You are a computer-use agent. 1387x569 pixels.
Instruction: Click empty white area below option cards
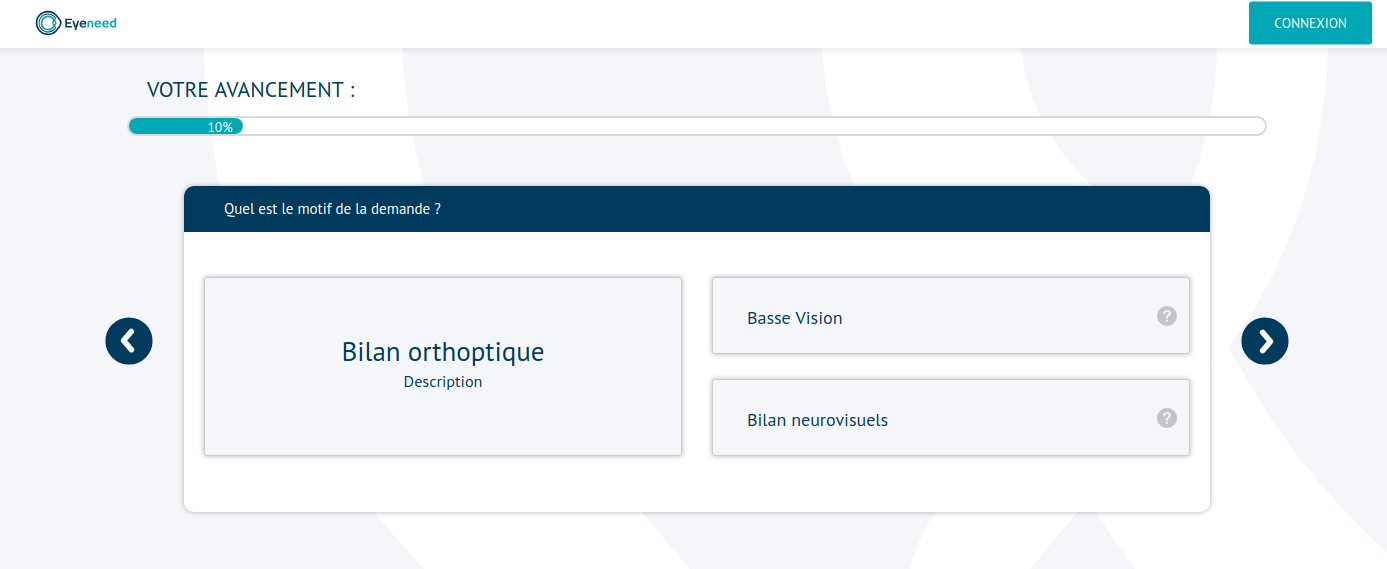click(x=697, y=485)
